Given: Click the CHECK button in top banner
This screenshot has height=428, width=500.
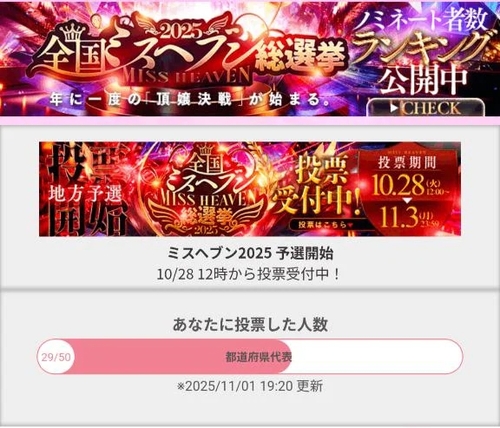Looking at the screenshot, I should 426,108.
